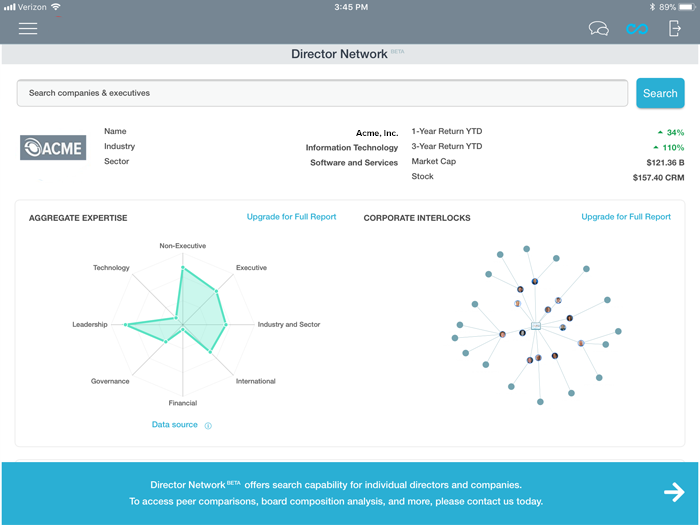Tap the Bluetooth status icon

pos(651,7)
